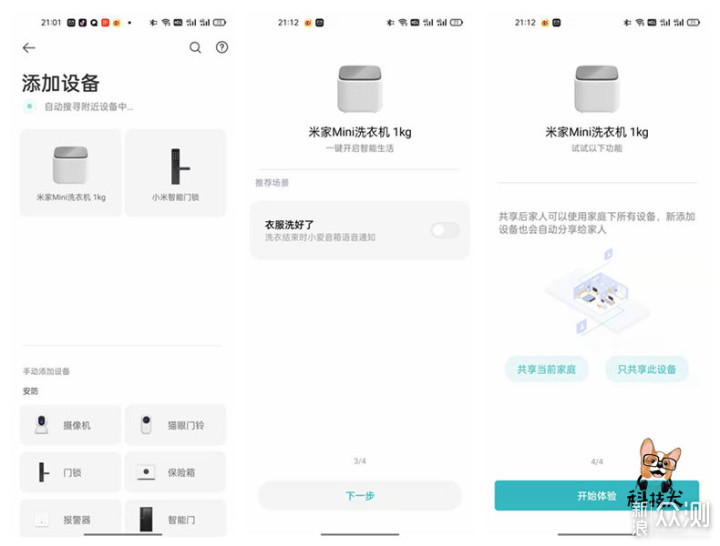The width and height of the screenshot is (720, 546).
Task: Click Bluetooth icon in left phone status bar
Action: [x=153, y=23]
